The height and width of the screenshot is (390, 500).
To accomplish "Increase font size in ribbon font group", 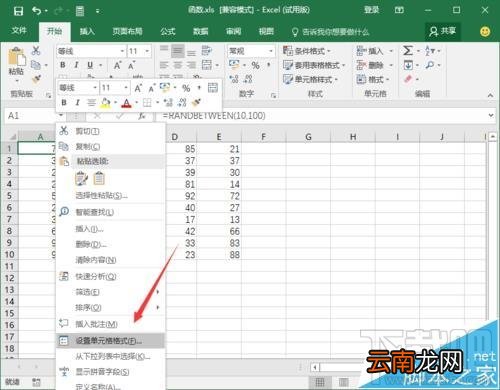I will 117,65.
